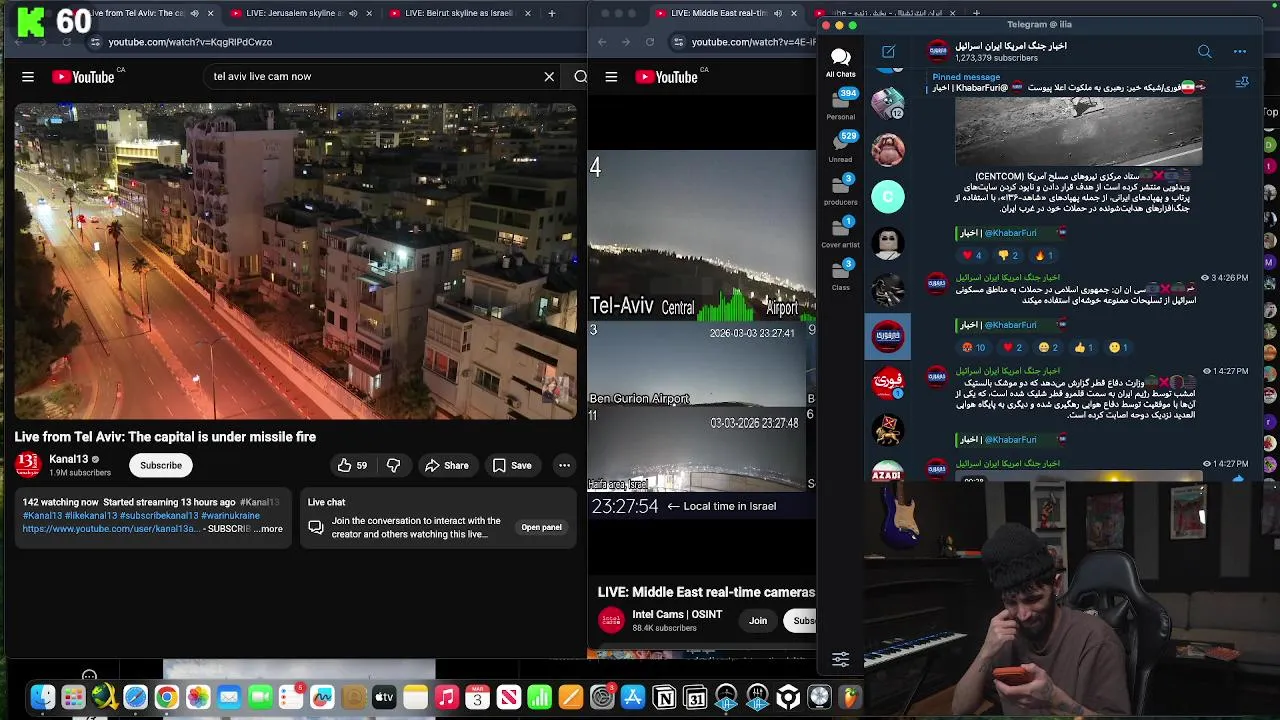
Task: Open chat with teal 'C' avatar
Action: click(x=888, y=197)
